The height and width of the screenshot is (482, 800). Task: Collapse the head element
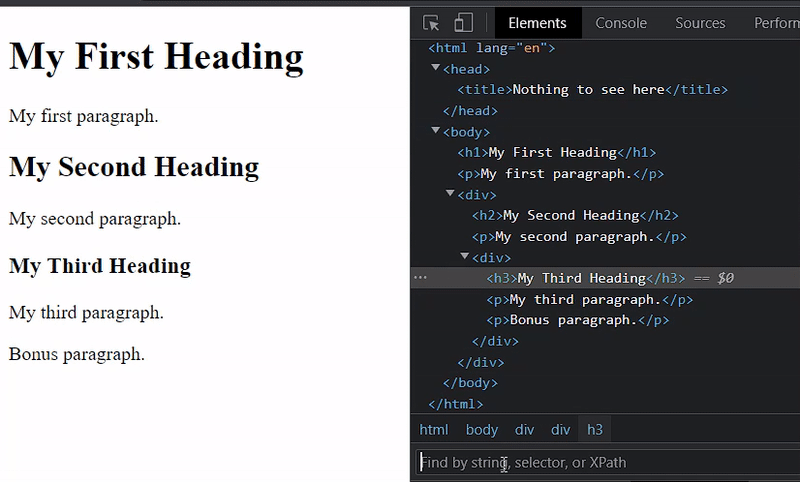point(435,67)
